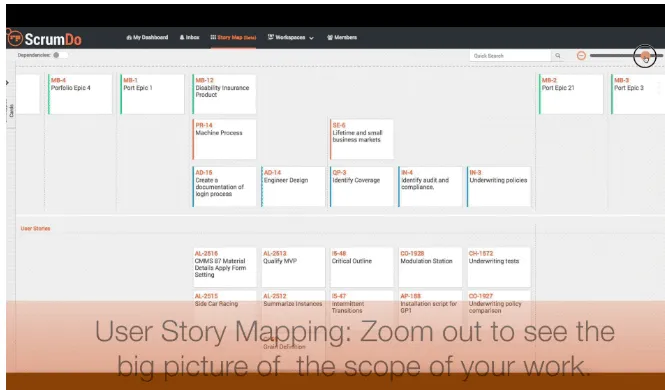Open card SE-6 Lifetime and small business markets
The width and height of the screenshot is (665, 390).
click(x=361, y=139)
